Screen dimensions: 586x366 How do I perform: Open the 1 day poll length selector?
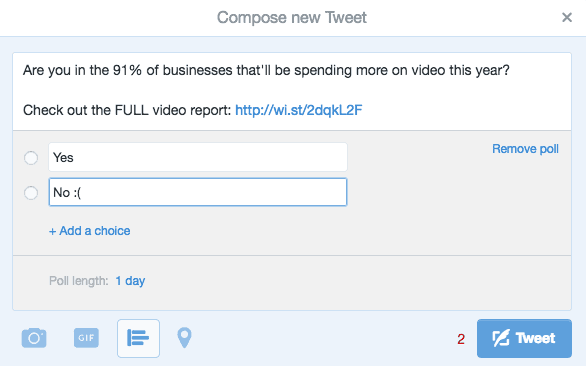point(130,281)
